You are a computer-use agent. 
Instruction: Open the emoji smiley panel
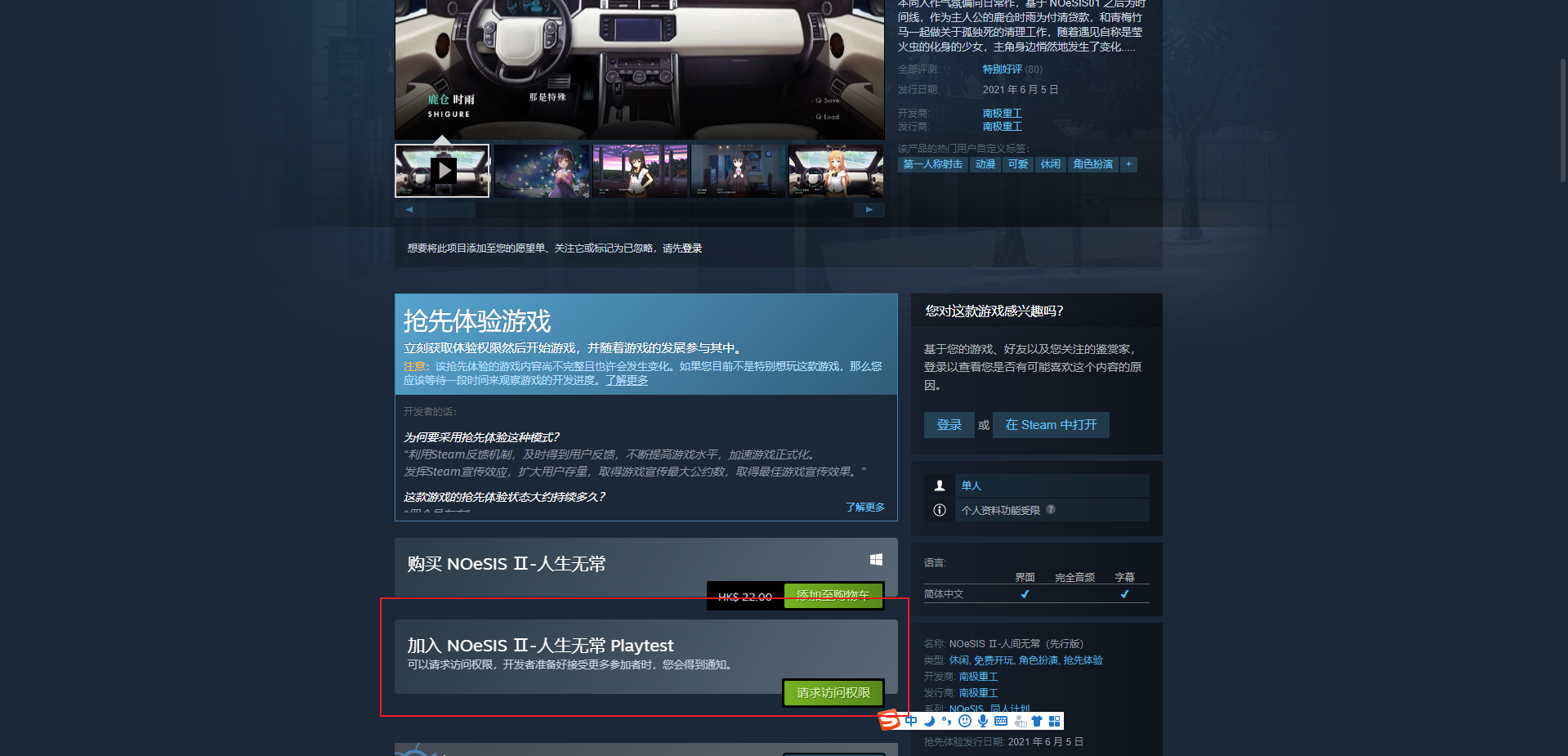point(965,721)
